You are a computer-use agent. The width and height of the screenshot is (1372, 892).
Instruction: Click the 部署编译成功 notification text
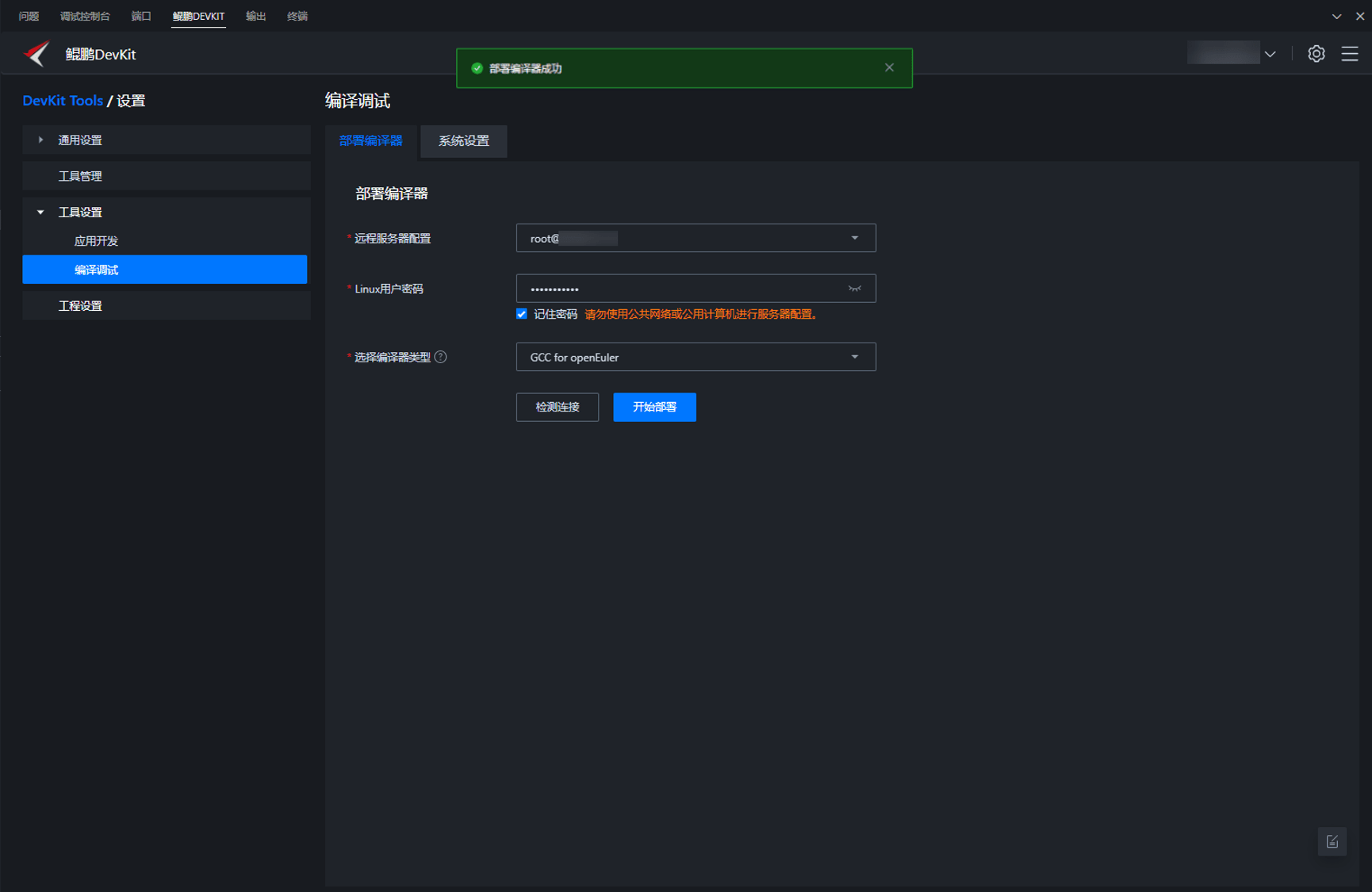pos(526,68)
